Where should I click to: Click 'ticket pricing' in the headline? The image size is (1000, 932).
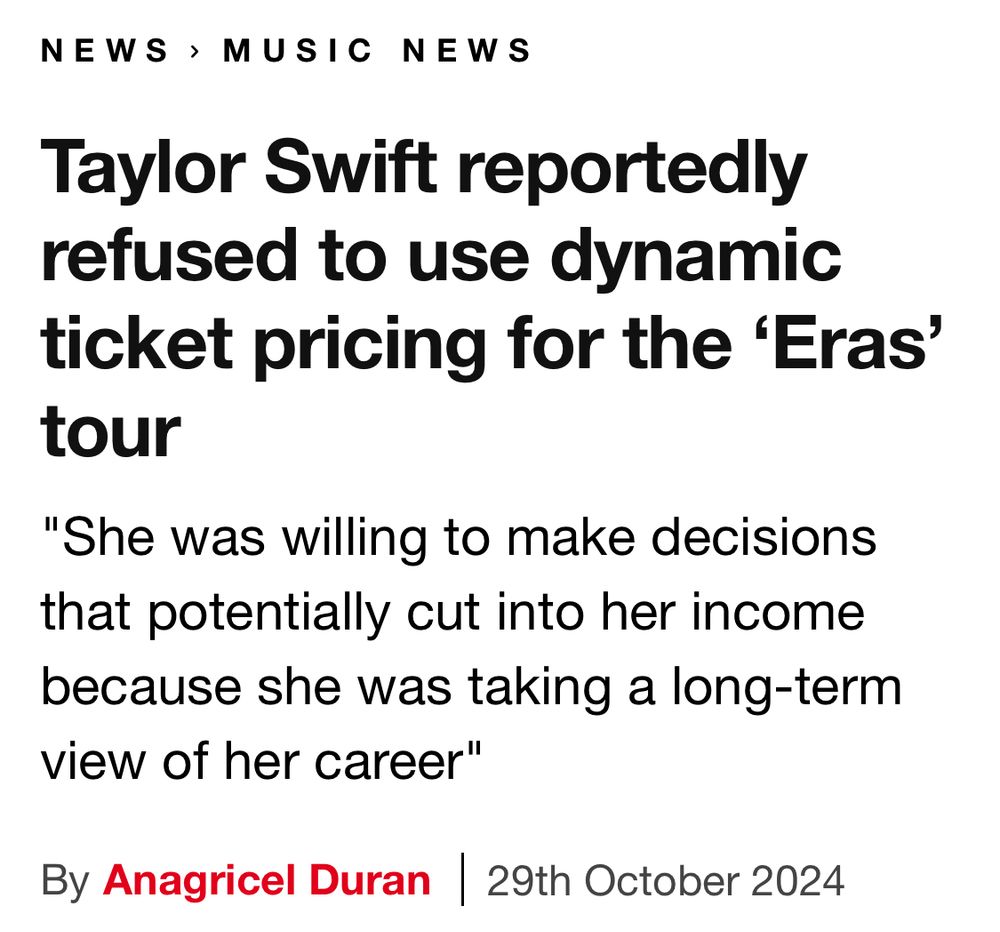(263, 344)
